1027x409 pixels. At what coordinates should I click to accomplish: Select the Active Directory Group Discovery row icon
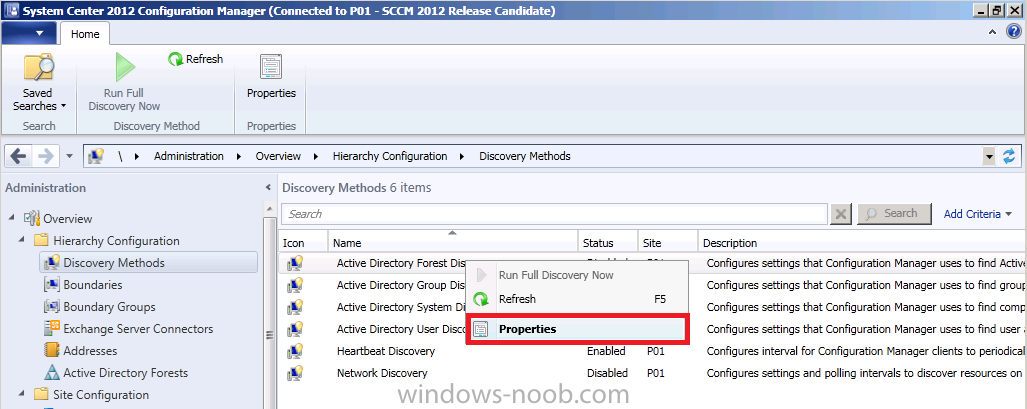[x=294, y=285]
